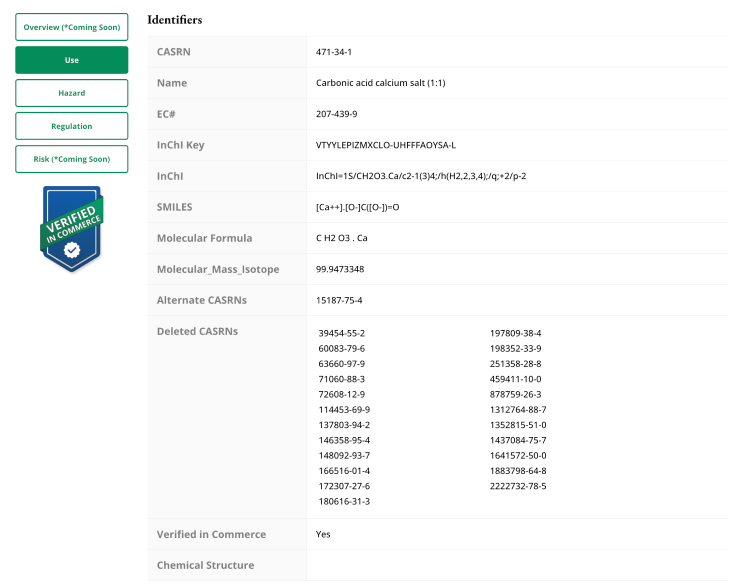Select deleted CASRN 172307-27-6
Screen dimensions: 739x585
coord(344,486)
